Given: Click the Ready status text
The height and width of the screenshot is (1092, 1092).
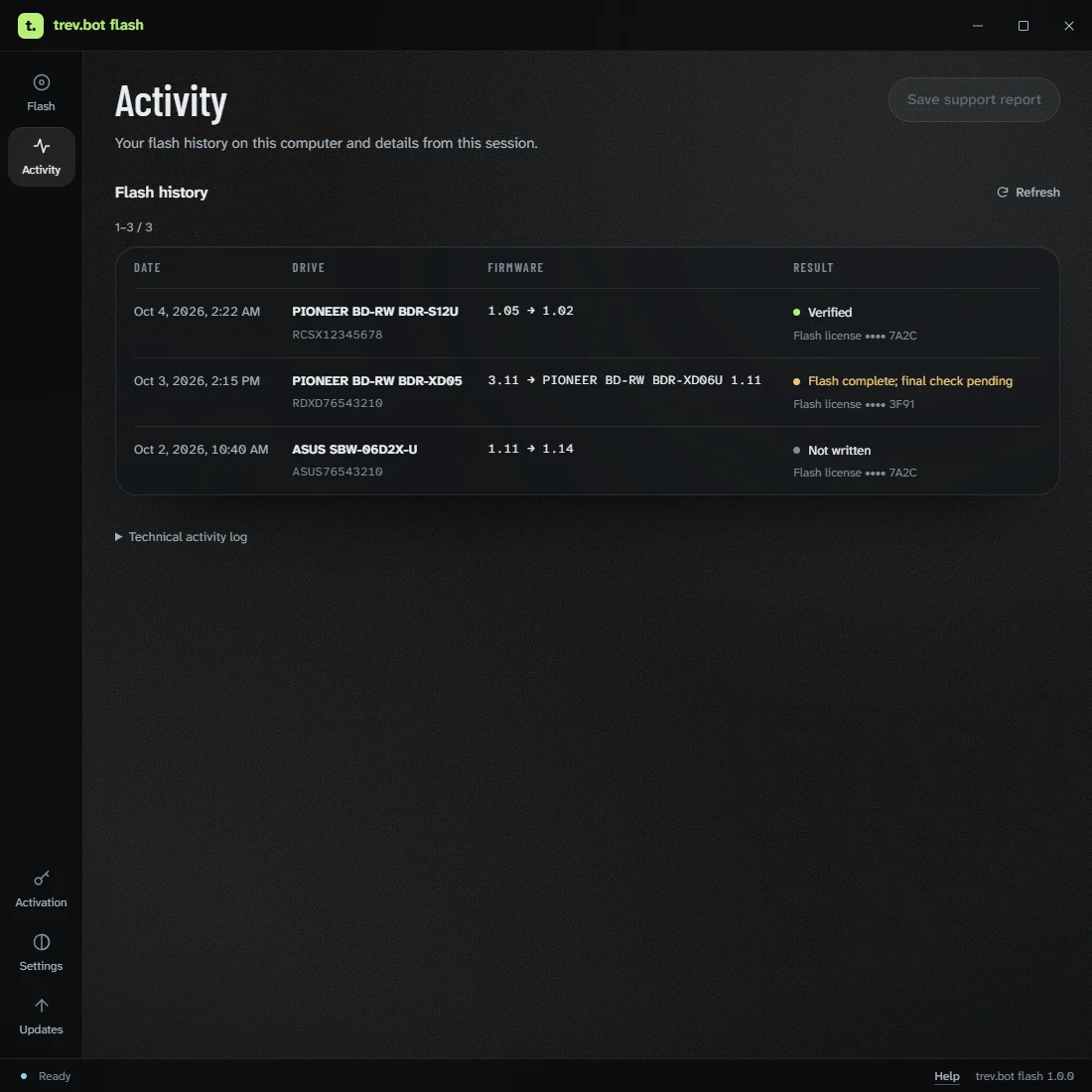Looking at the screenshot, I should 55,1076.
